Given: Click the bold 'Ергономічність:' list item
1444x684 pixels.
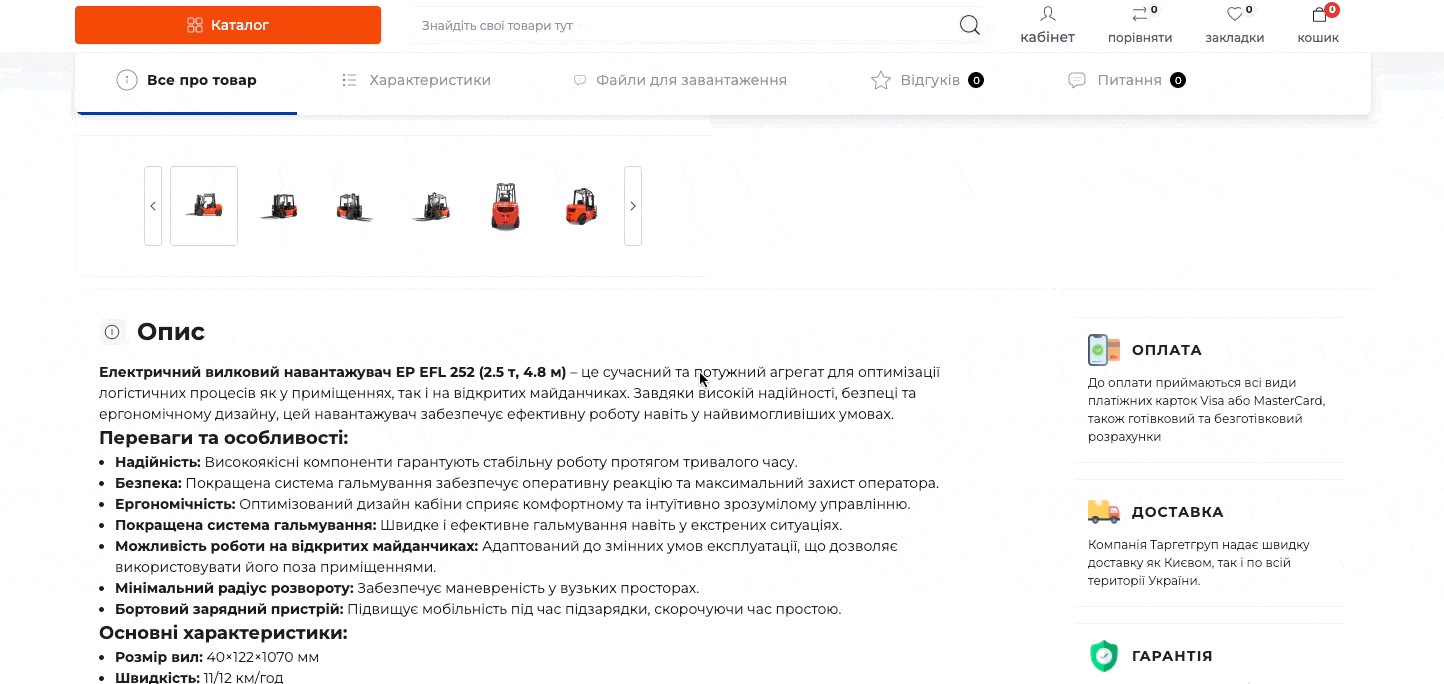Looking at the screenshot, I should (175, 504).
